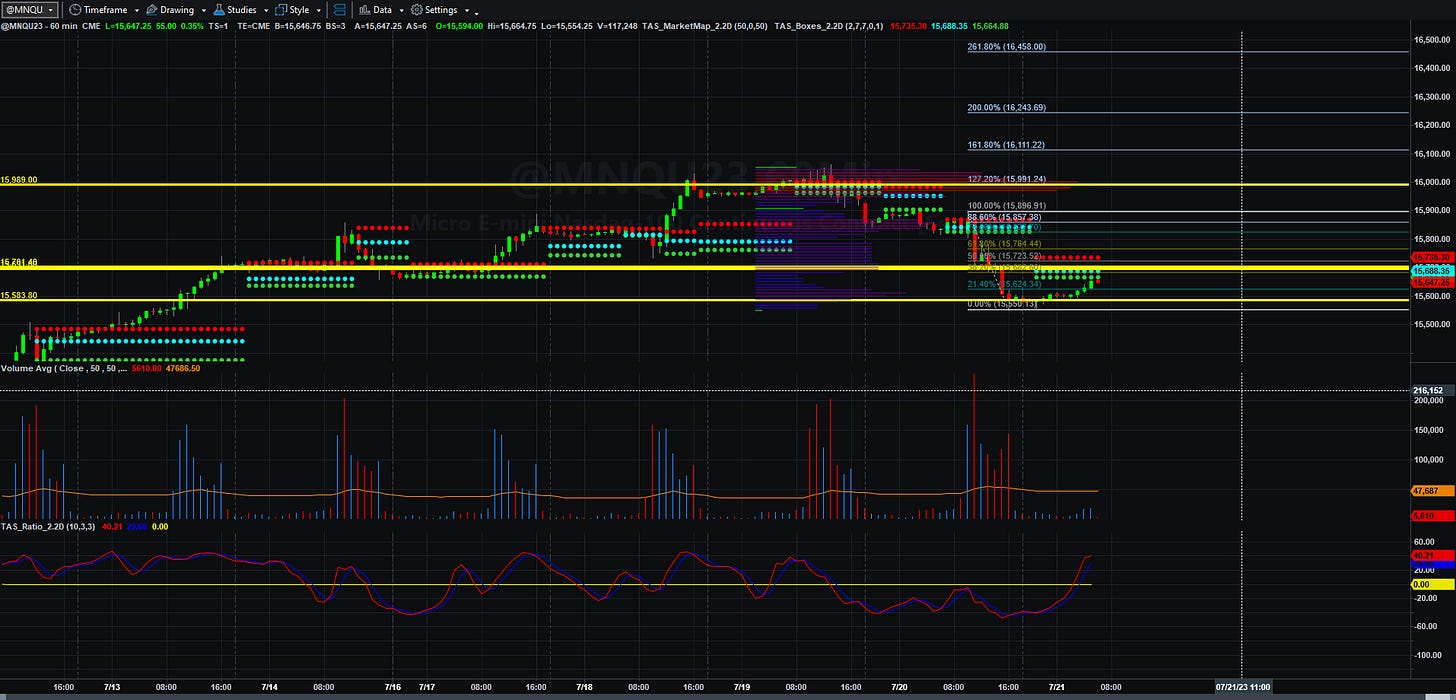Click the Data chart icon
The height and width of the screenshot is (700, 1456).
point(364,10)
